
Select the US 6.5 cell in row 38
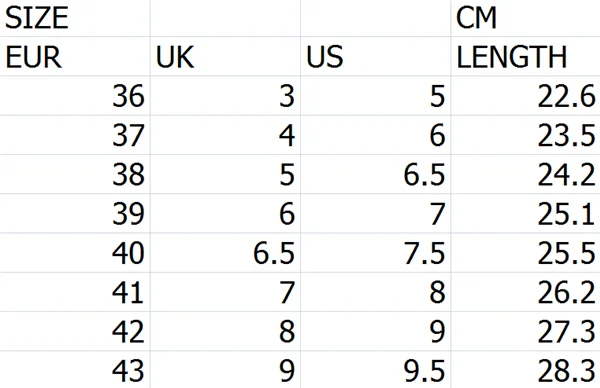[x=376, y=174]
